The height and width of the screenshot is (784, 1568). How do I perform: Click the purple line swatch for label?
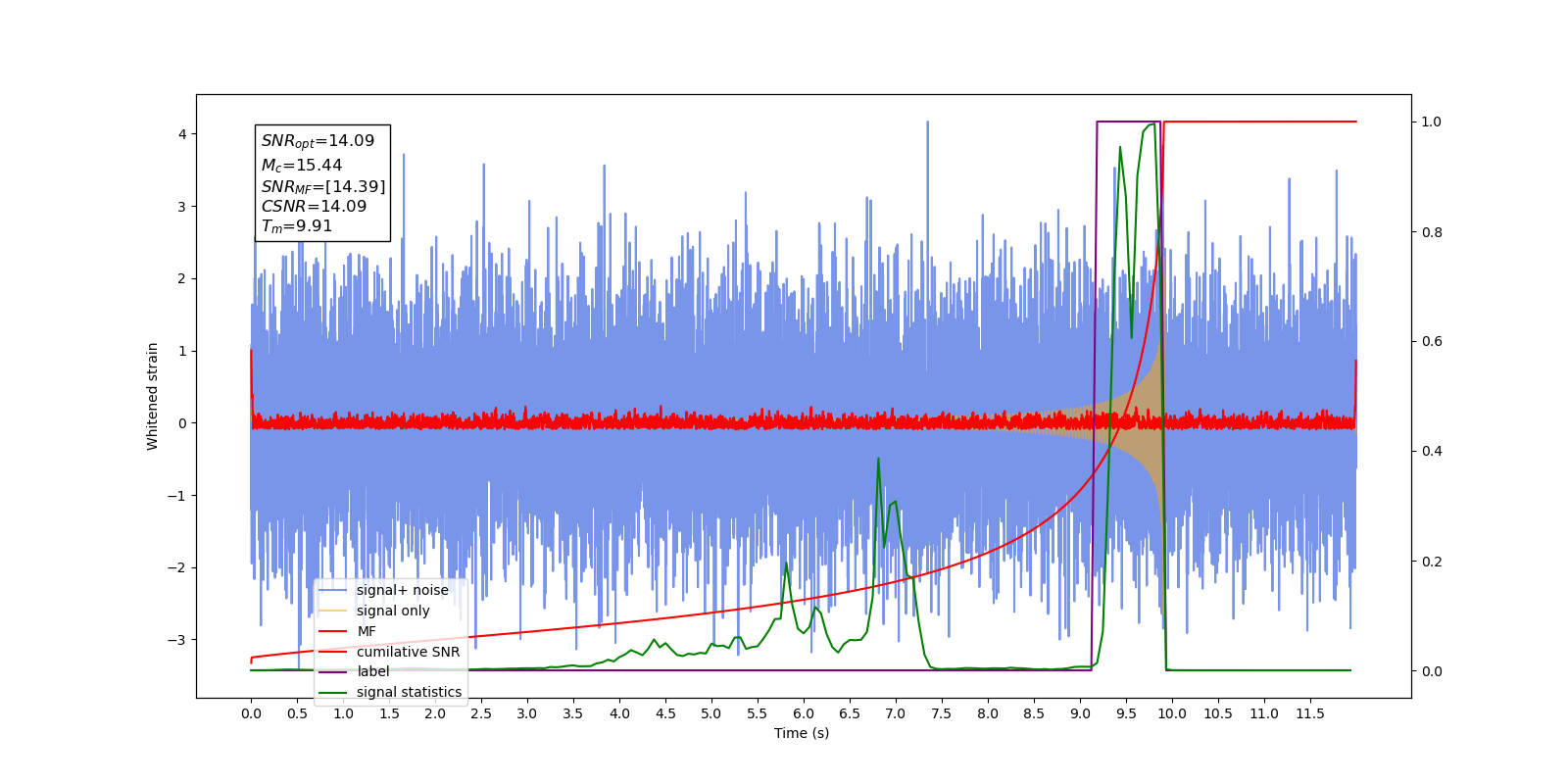(x=333, y=672)
